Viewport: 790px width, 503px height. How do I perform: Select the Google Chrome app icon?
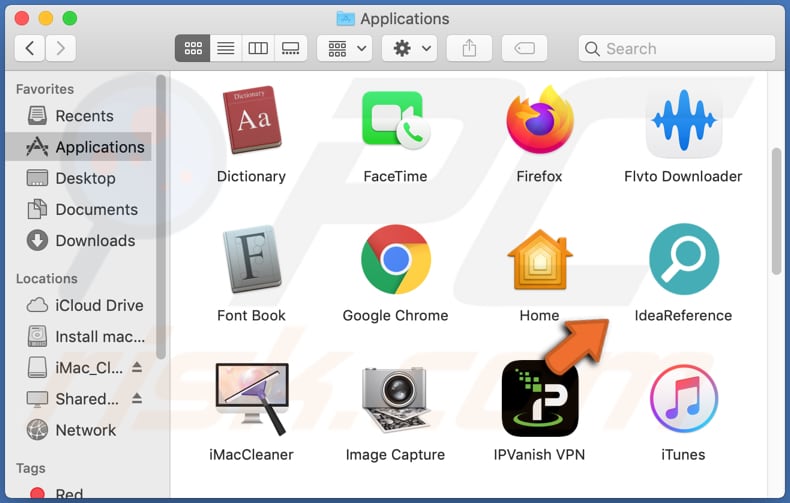pos(396,259)
